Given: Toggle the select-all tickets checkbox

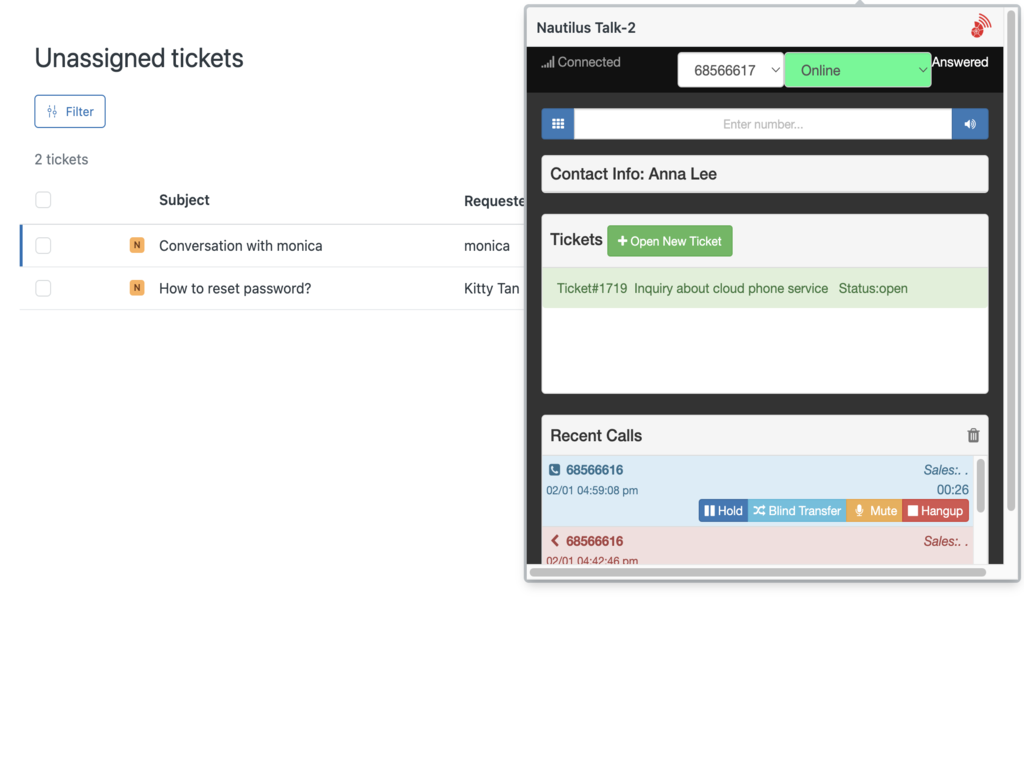Looking at the screenshot, I should pos(43,200).
